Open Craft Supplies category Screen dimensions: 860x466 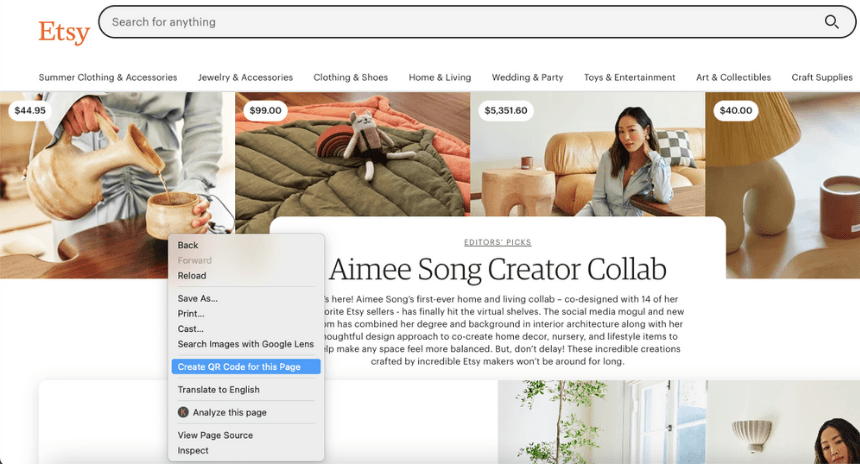click(x=822, y=77)
